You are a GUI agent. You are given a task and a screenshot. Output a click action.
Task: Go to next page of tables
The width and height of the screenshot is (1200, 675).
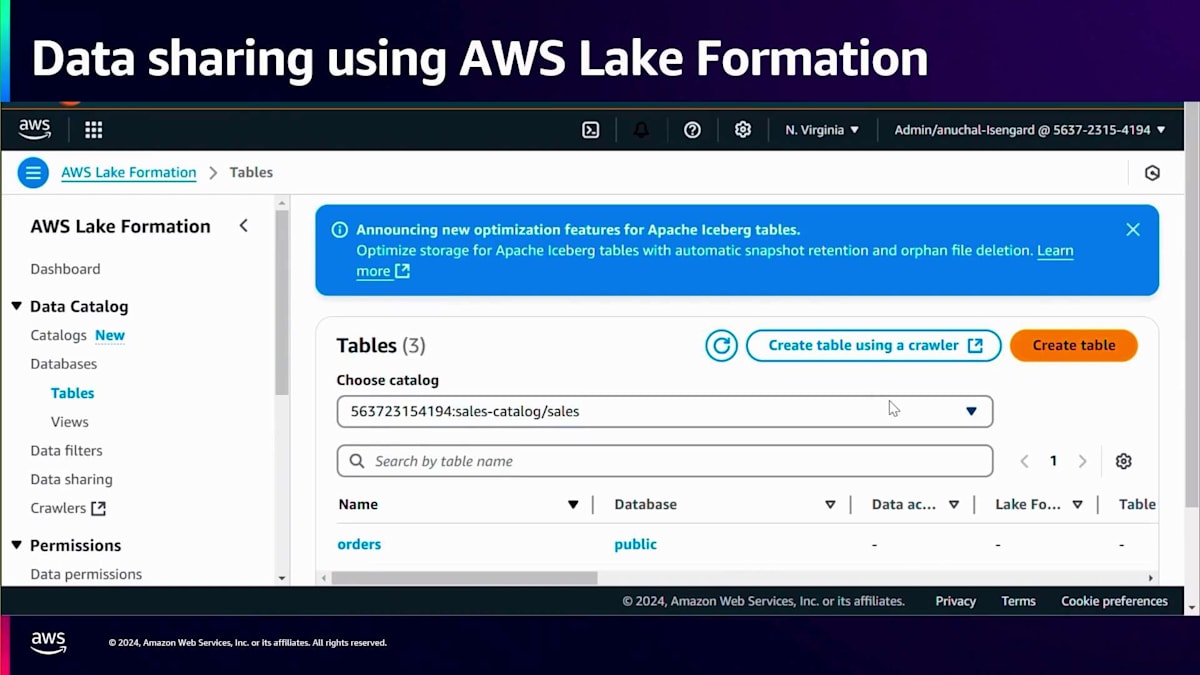tap(1082, 461)
